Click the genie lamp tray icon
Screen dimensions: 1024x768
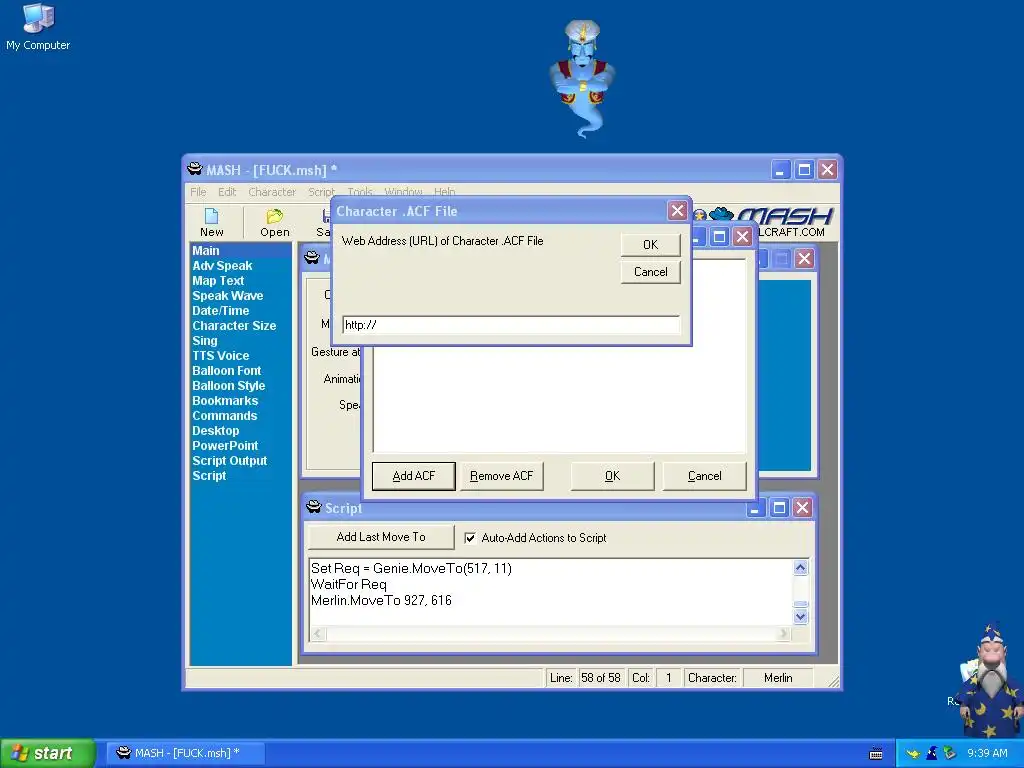tap(912, 753)
